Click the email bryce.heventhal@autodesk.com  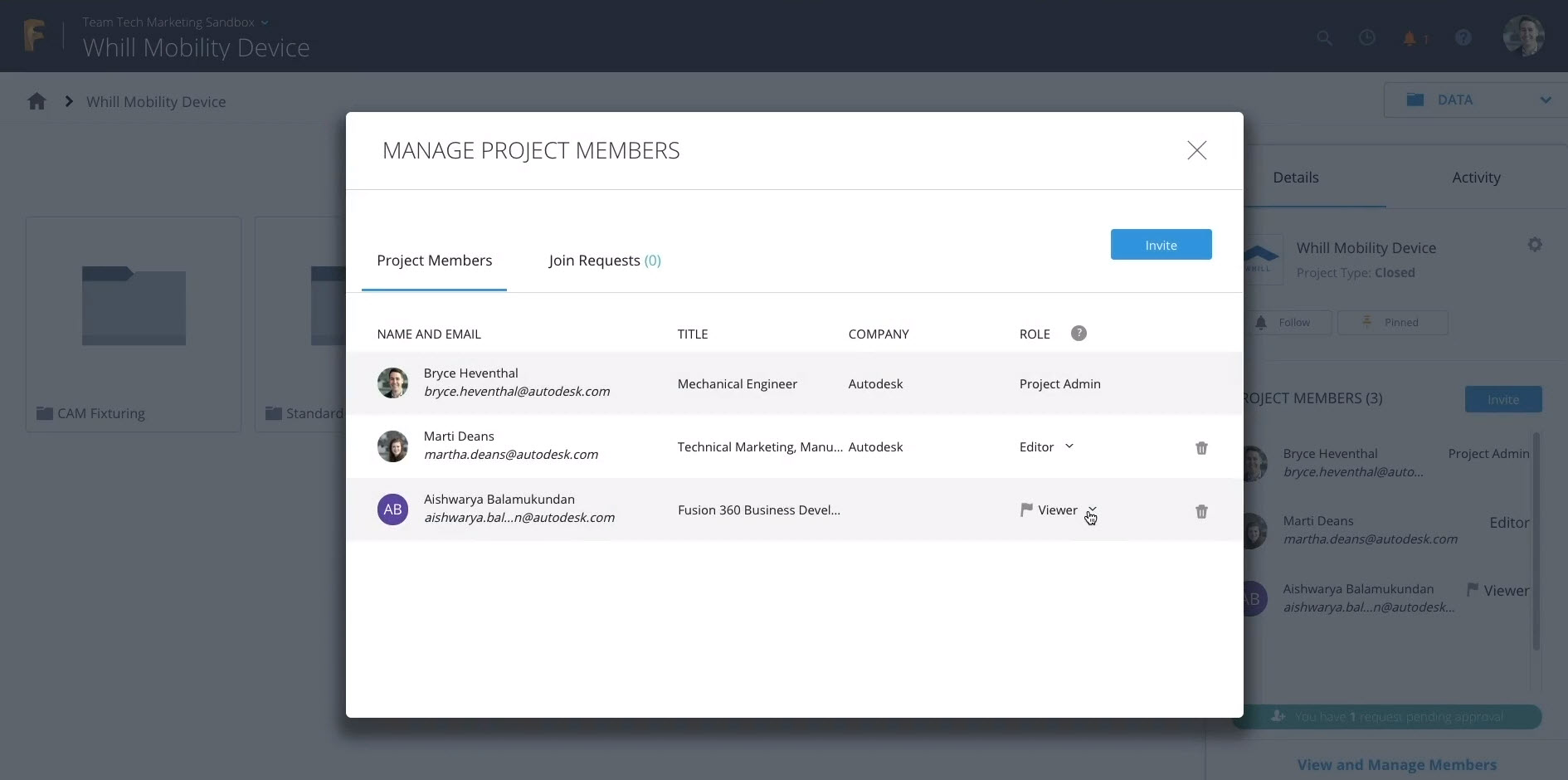517,392
